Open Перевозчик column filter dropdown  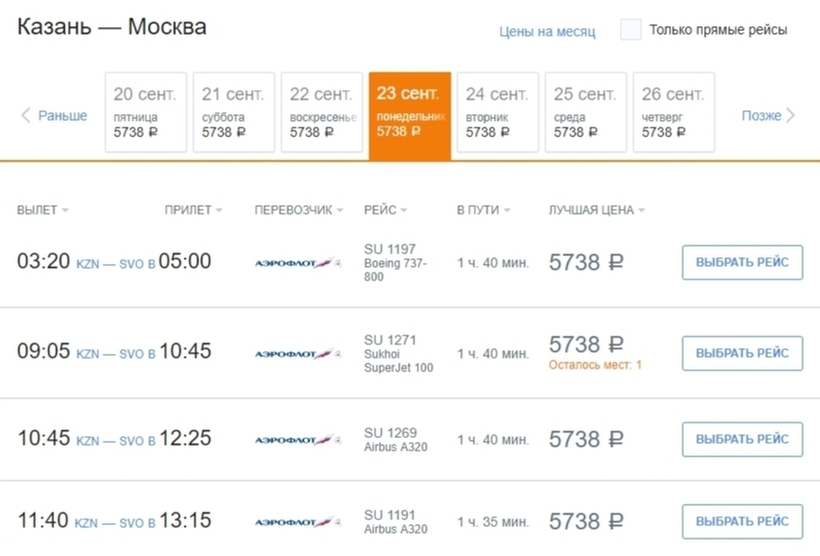(298, 210)
